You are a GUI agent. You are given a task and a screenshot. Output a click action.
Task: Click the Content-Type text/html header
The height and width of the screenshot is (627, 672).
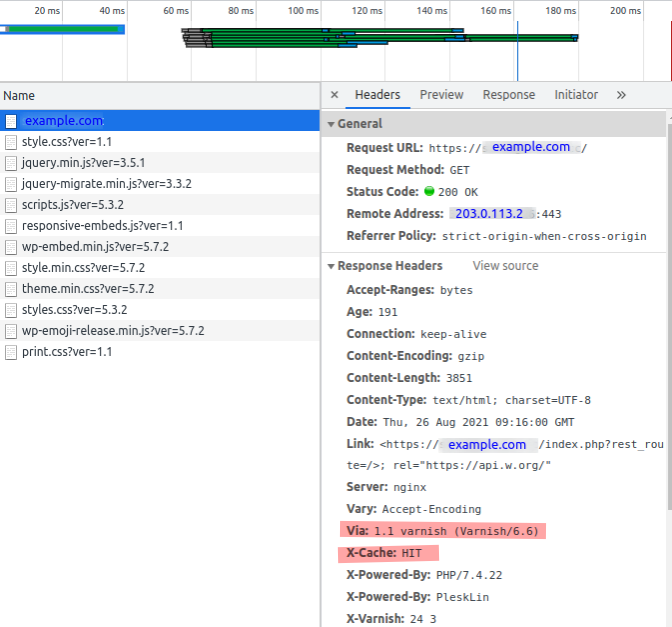click(468, 400)
